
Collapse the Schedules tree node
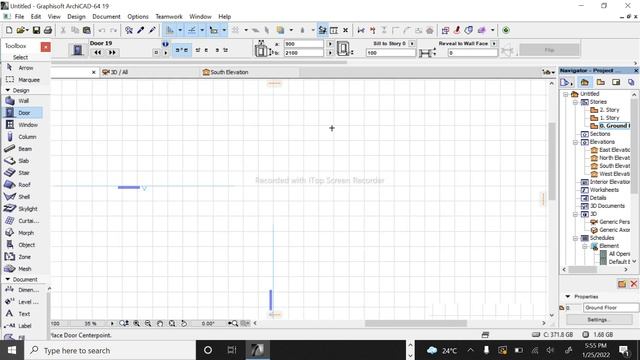tap(575, 238)
